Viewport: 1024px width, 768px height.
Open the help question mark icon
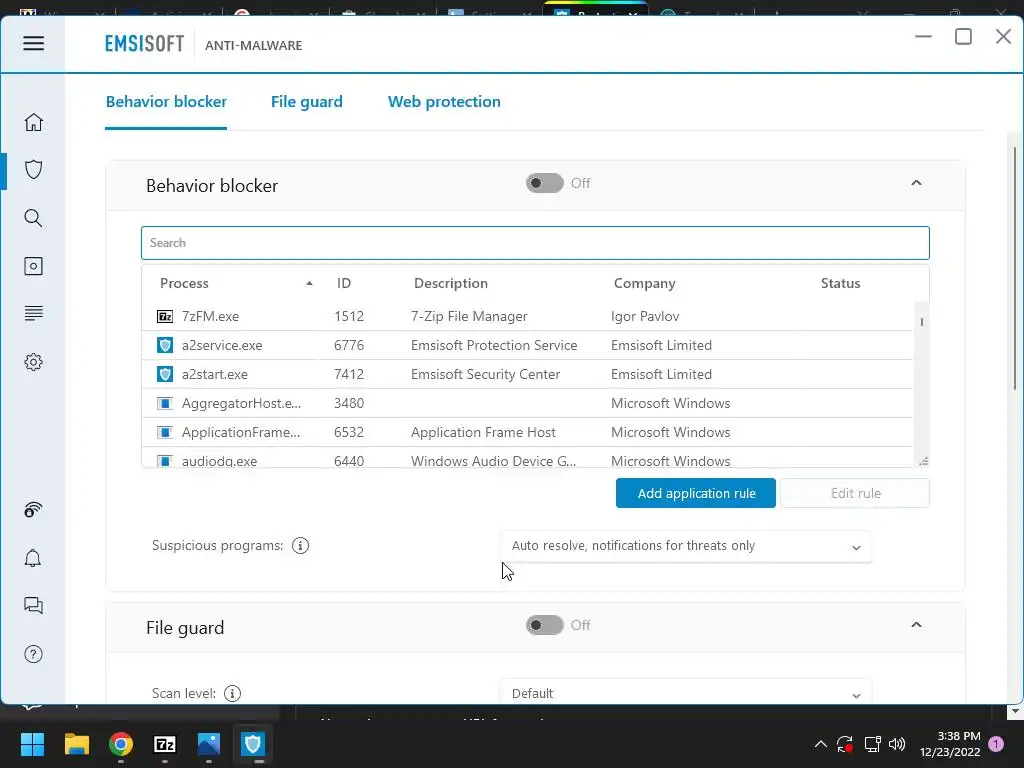point(33,654)
